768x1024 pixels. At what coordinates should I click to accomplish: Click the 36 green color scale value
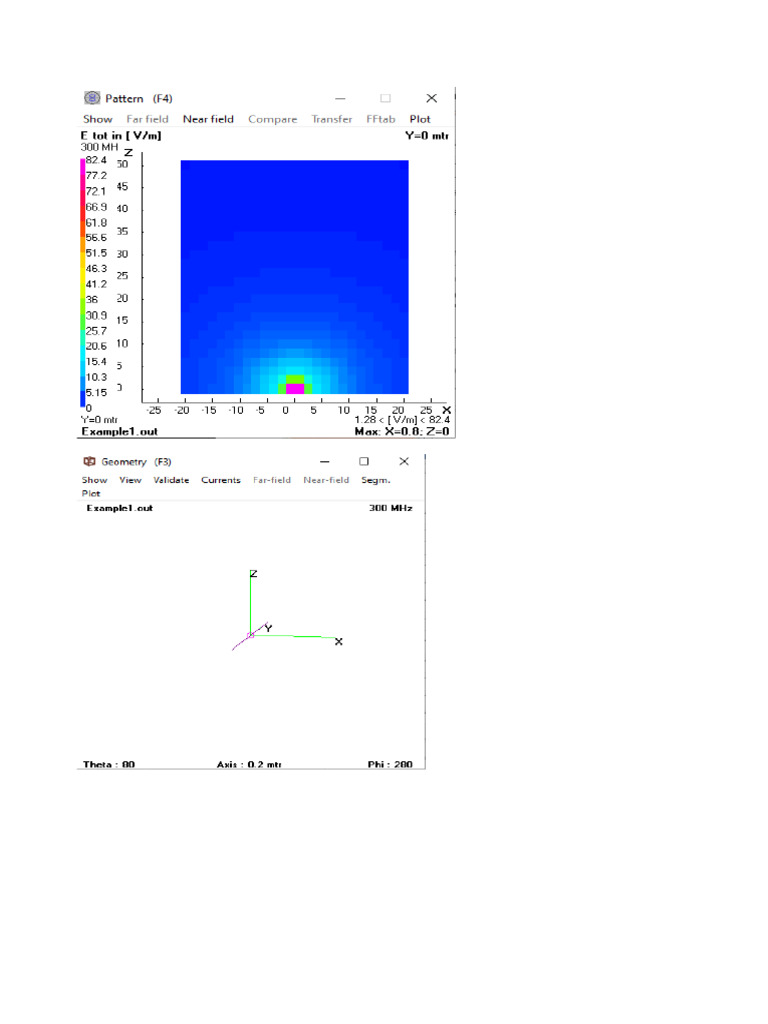(92, 300)
